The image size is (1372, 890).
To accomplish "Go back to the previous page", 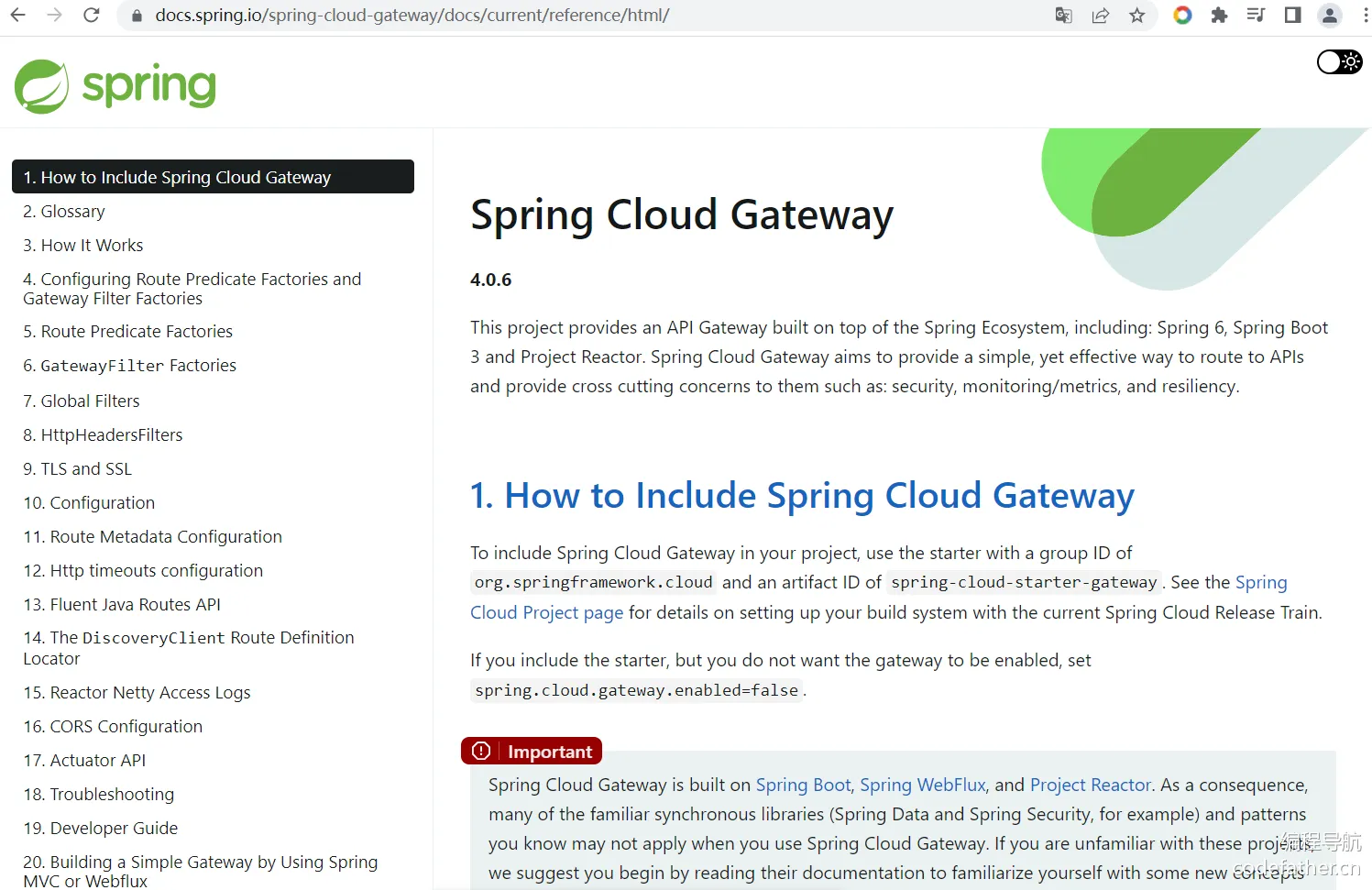I will click(x=18, y=16).
